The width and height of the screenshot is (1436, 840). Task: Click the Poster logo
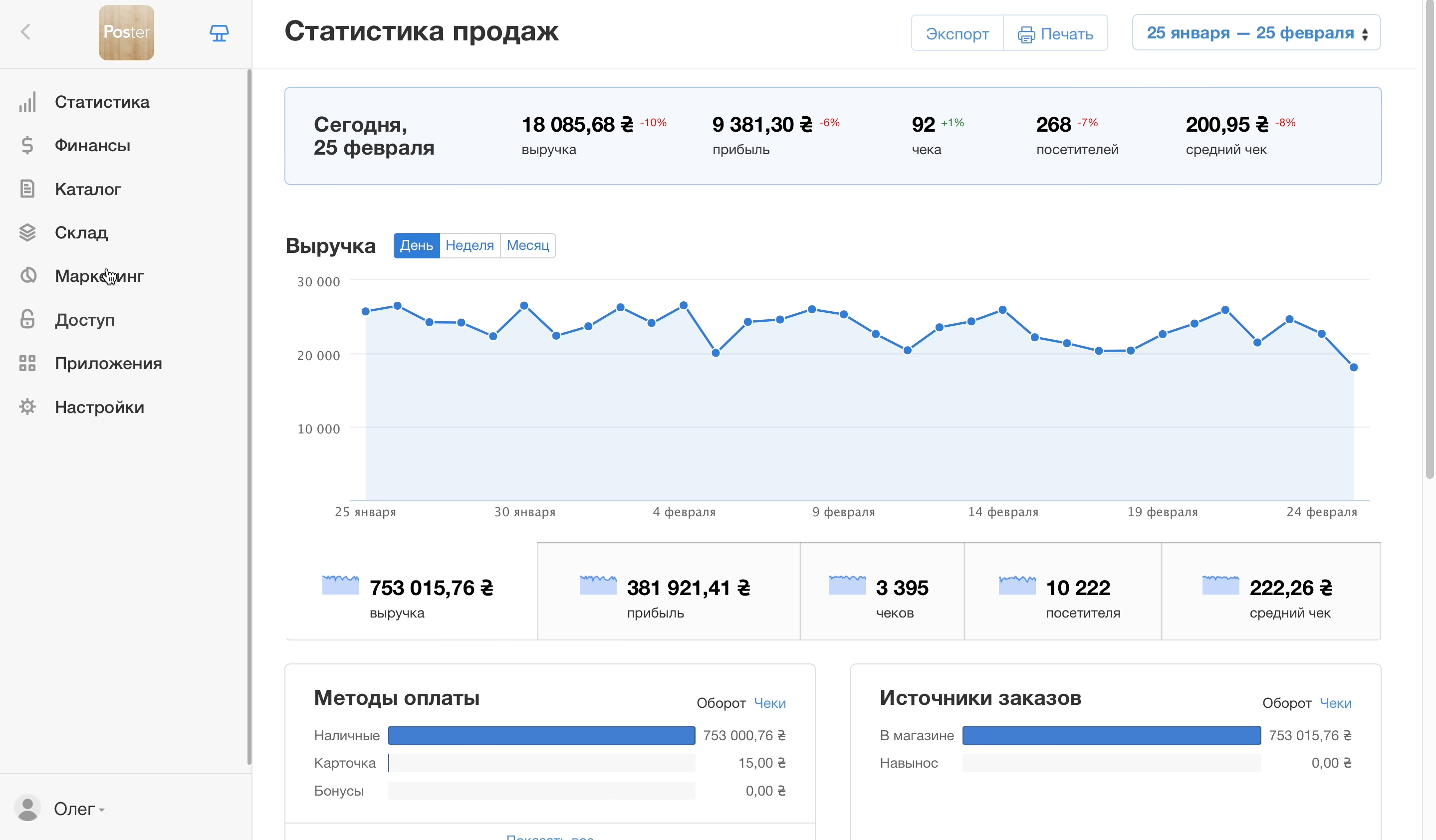(126, 32)
